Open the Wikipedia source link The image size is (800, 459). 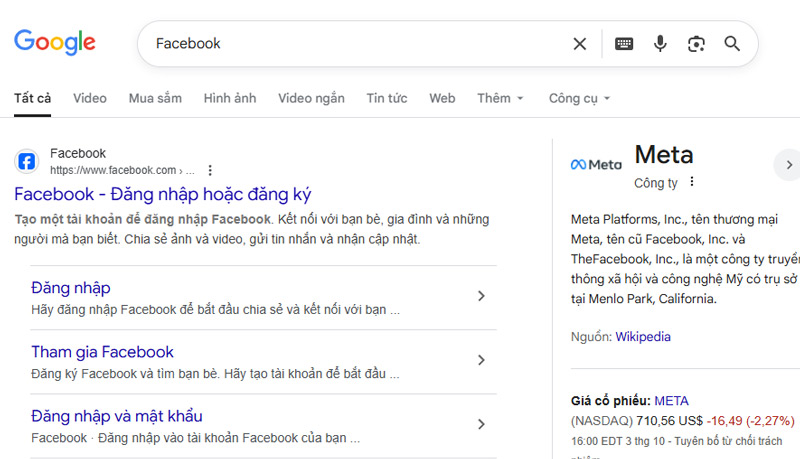[x=643, y=337]
